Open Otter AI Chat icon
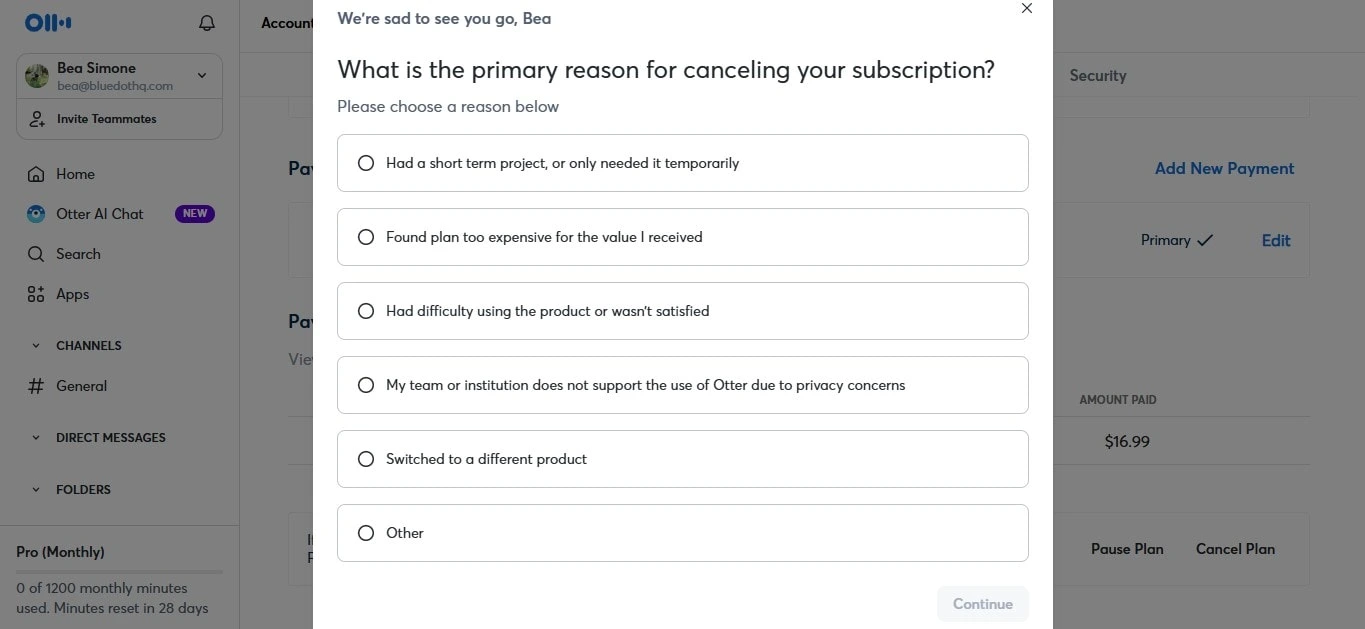 (36, 214)
